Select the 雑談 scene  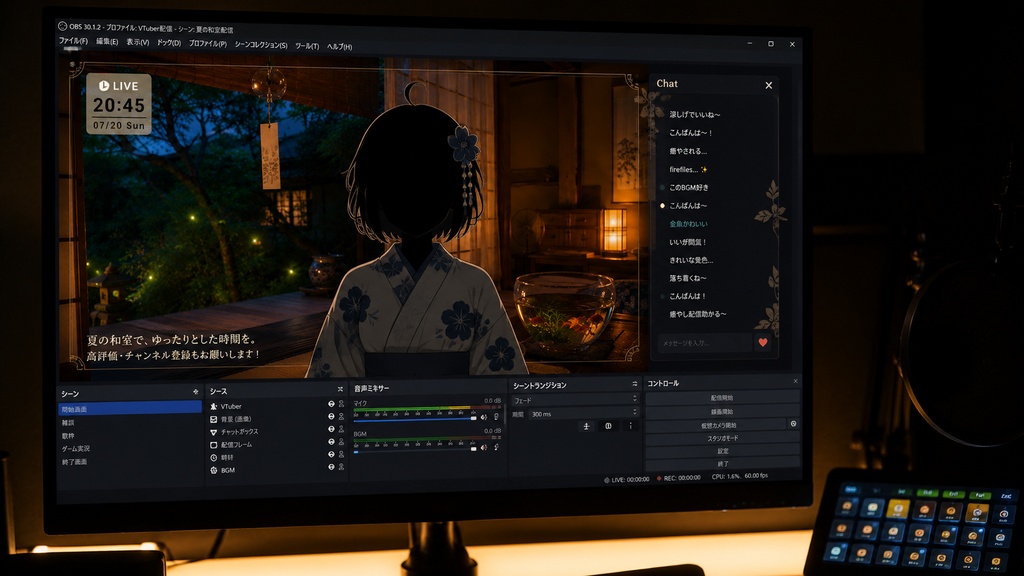pyautogui.click(x=130, y=423)
